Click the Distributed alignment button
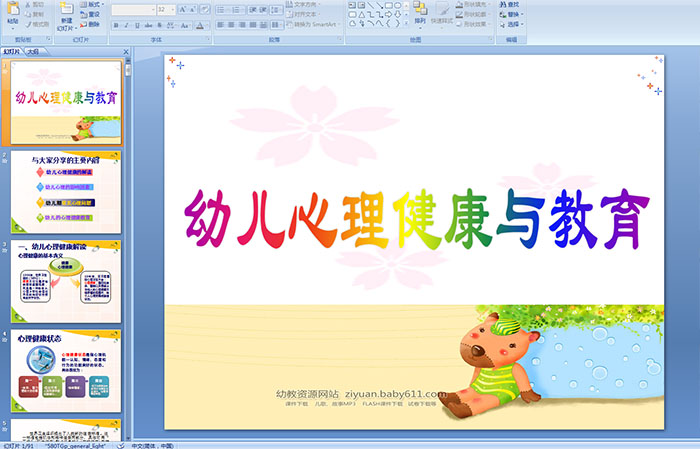The image size is (700, 449). coord(263,25)
